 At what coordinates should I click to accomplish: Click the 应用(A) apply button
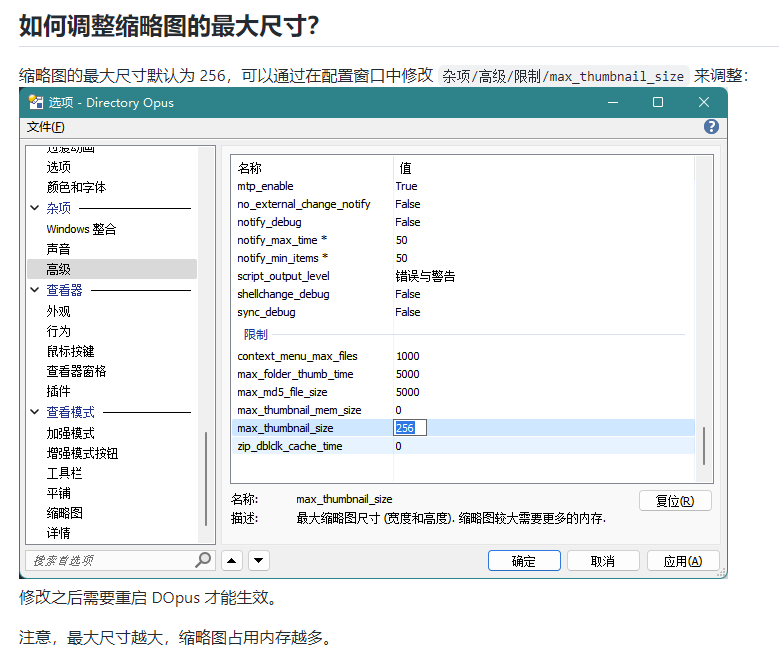(683, 561)
